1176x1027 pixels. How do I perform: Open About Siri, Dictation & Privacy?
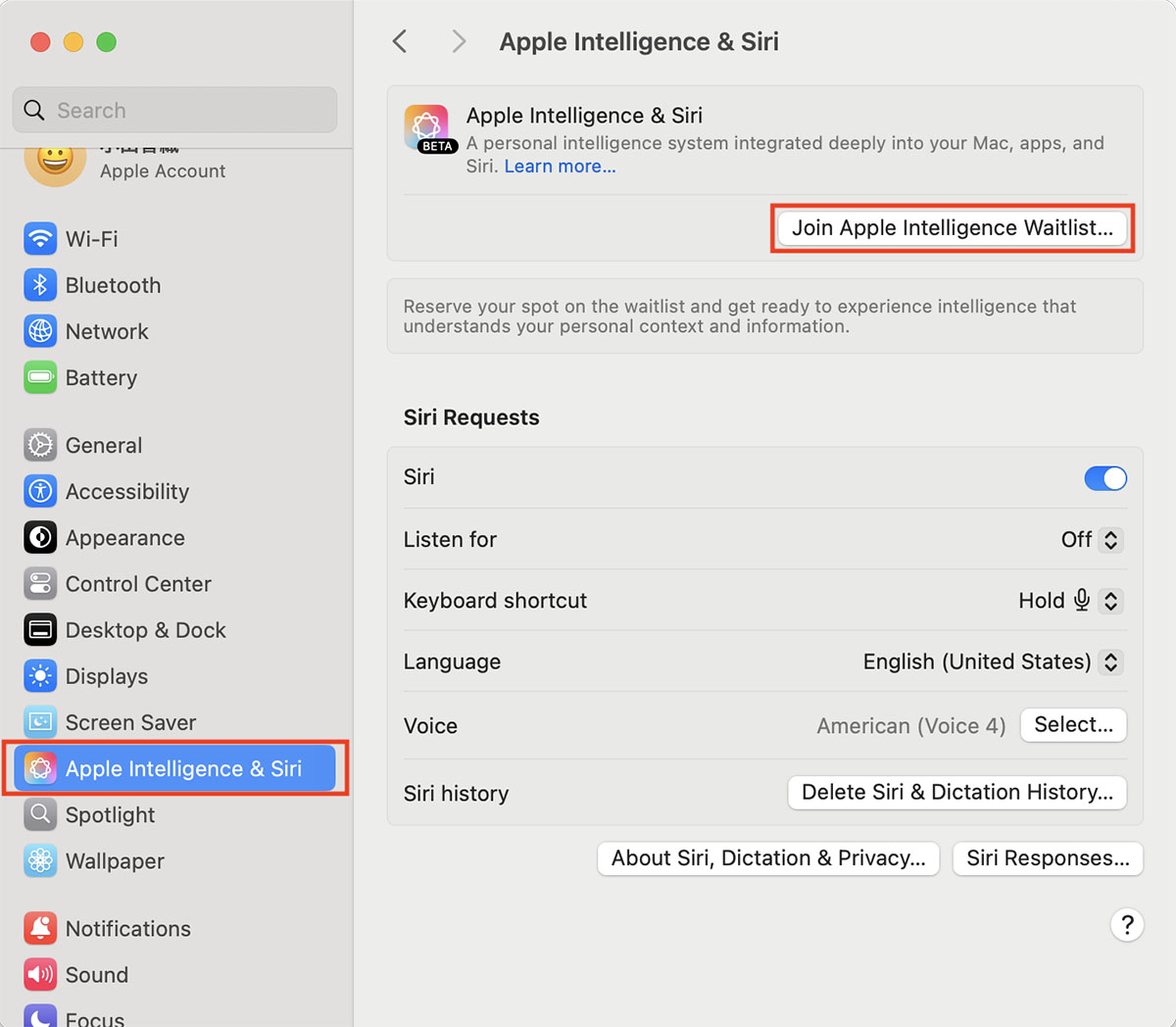click(768, 858)
